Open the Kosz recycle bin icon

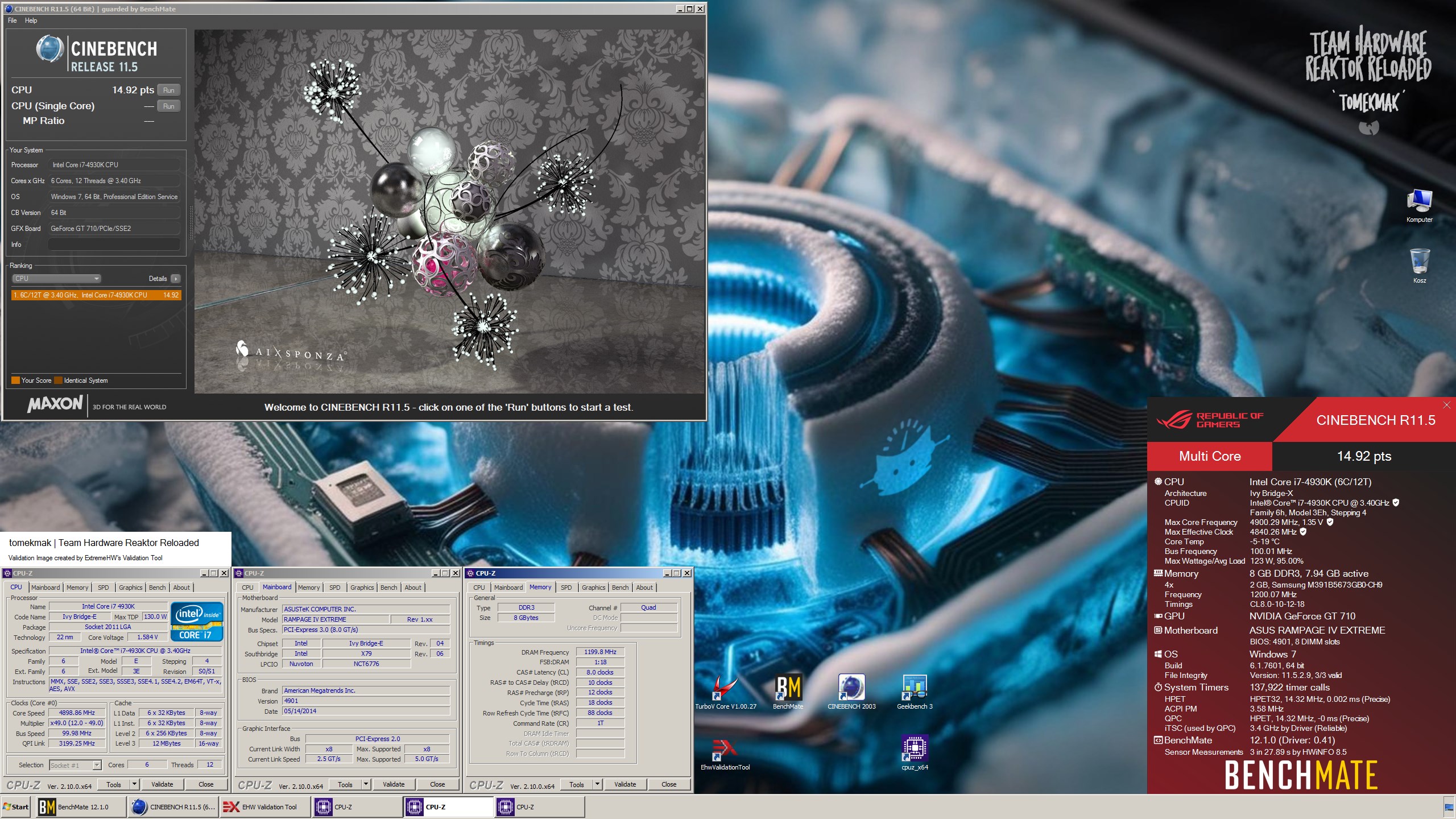tap(1420, 266)
